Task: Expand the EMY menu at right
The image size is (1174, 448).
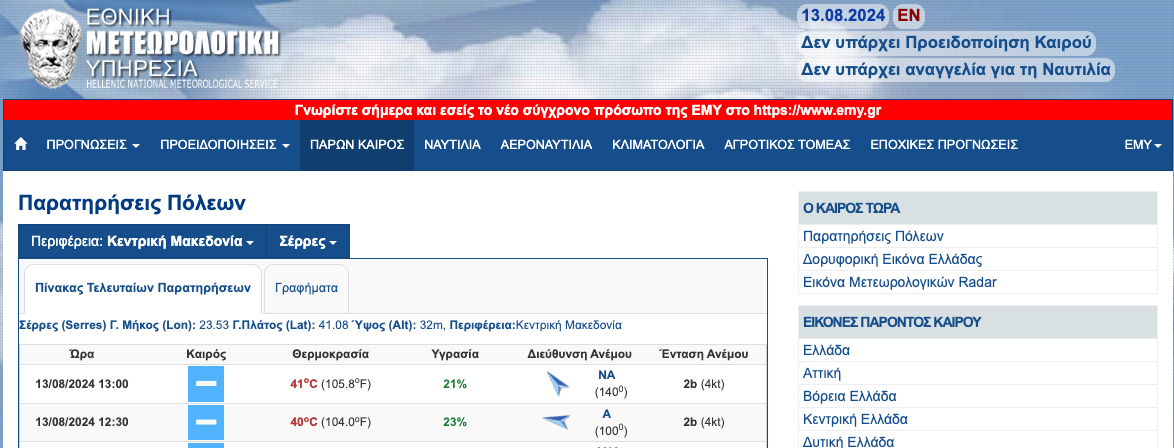Action: [1143, 145]
